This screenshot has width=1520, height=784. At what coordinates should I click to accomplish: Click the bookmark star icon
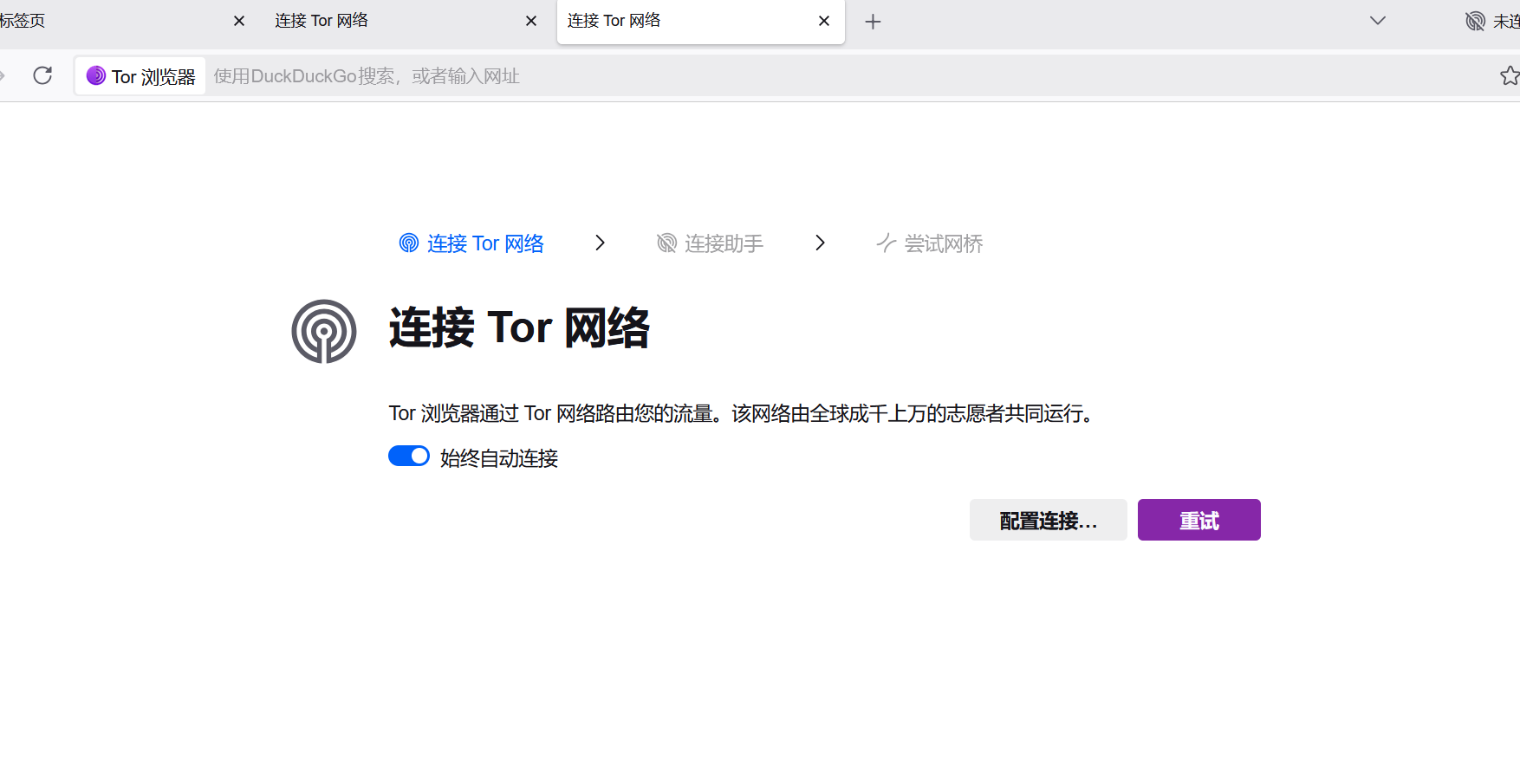1510,75
